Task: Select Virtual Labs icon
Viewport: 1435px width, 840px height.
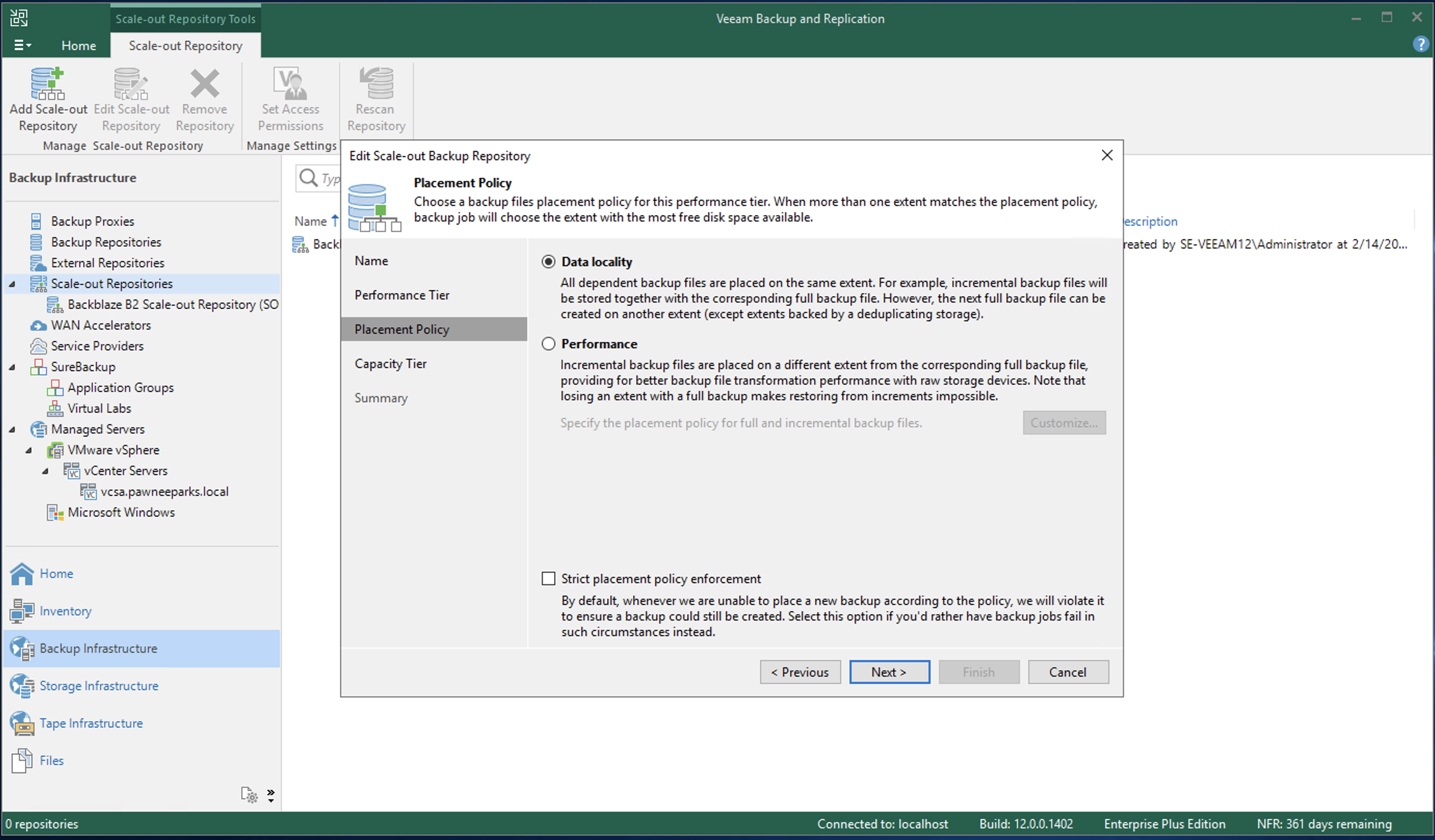Action: [55, 409]
